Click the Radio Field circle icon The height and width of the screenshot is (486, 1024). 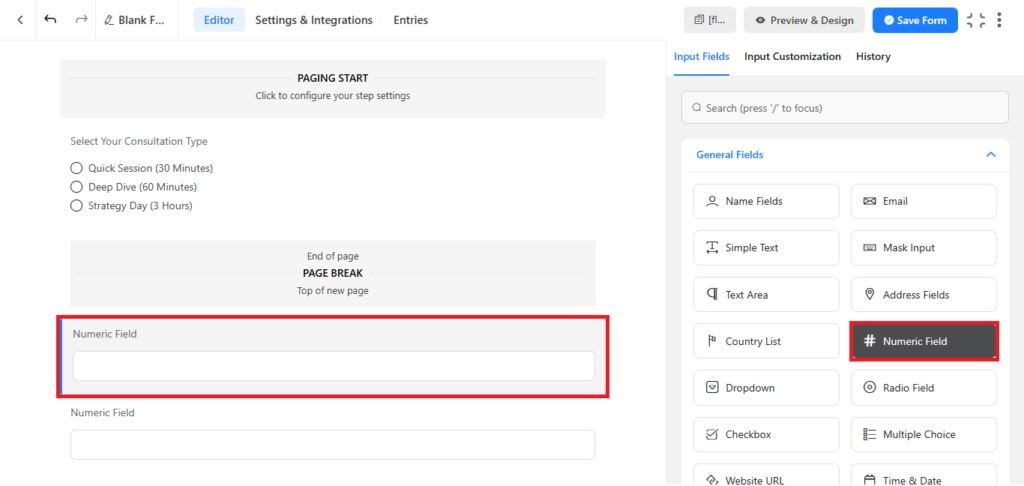(869, 388)
